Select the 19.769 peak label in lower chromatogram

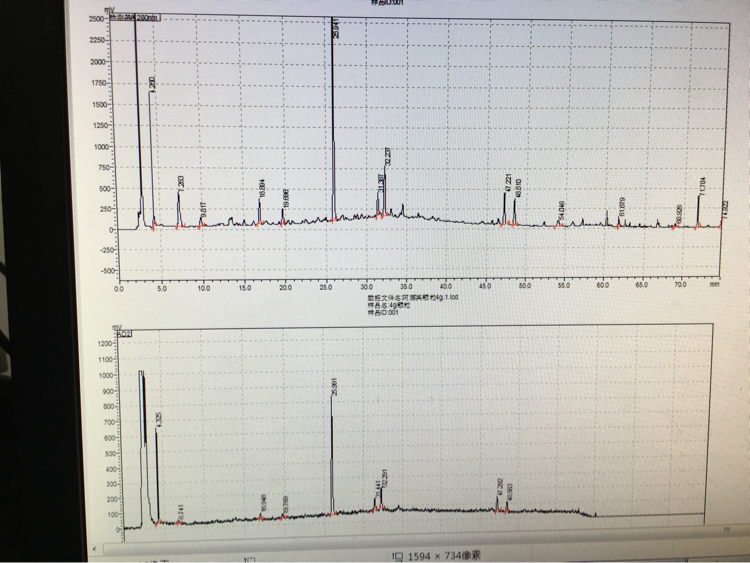coord(286,505)
